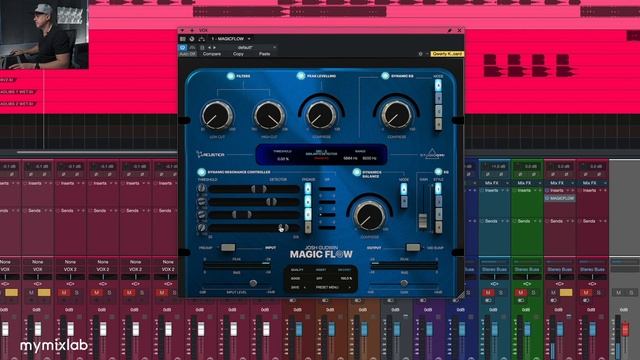Viewport: 640px width, 360px height.
Task: Click the fourth Engage button in Resonance Controller
Action: [308, 227]
